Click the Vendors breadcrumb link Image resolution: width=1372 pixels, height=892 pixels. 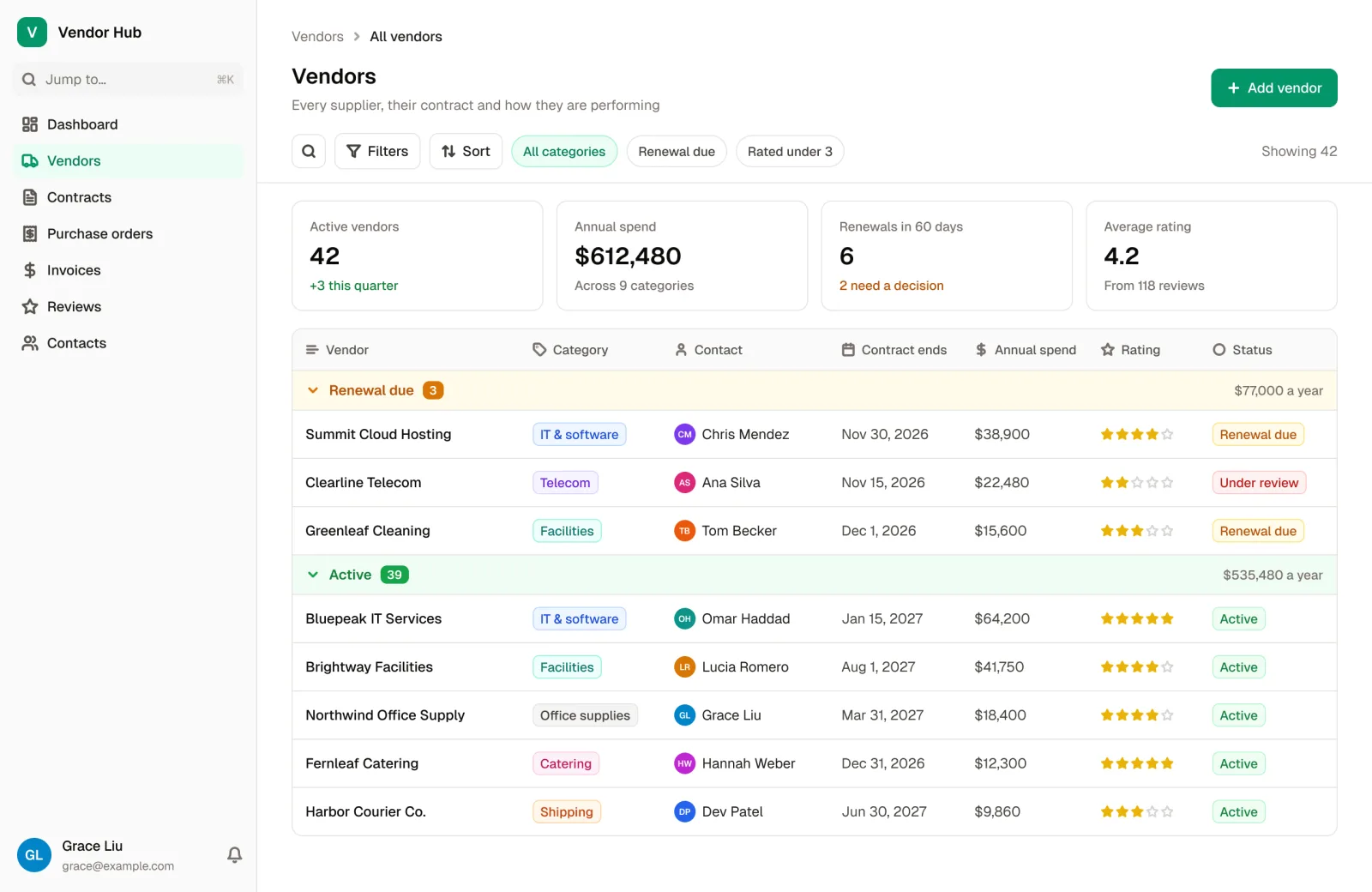[317, 37]
